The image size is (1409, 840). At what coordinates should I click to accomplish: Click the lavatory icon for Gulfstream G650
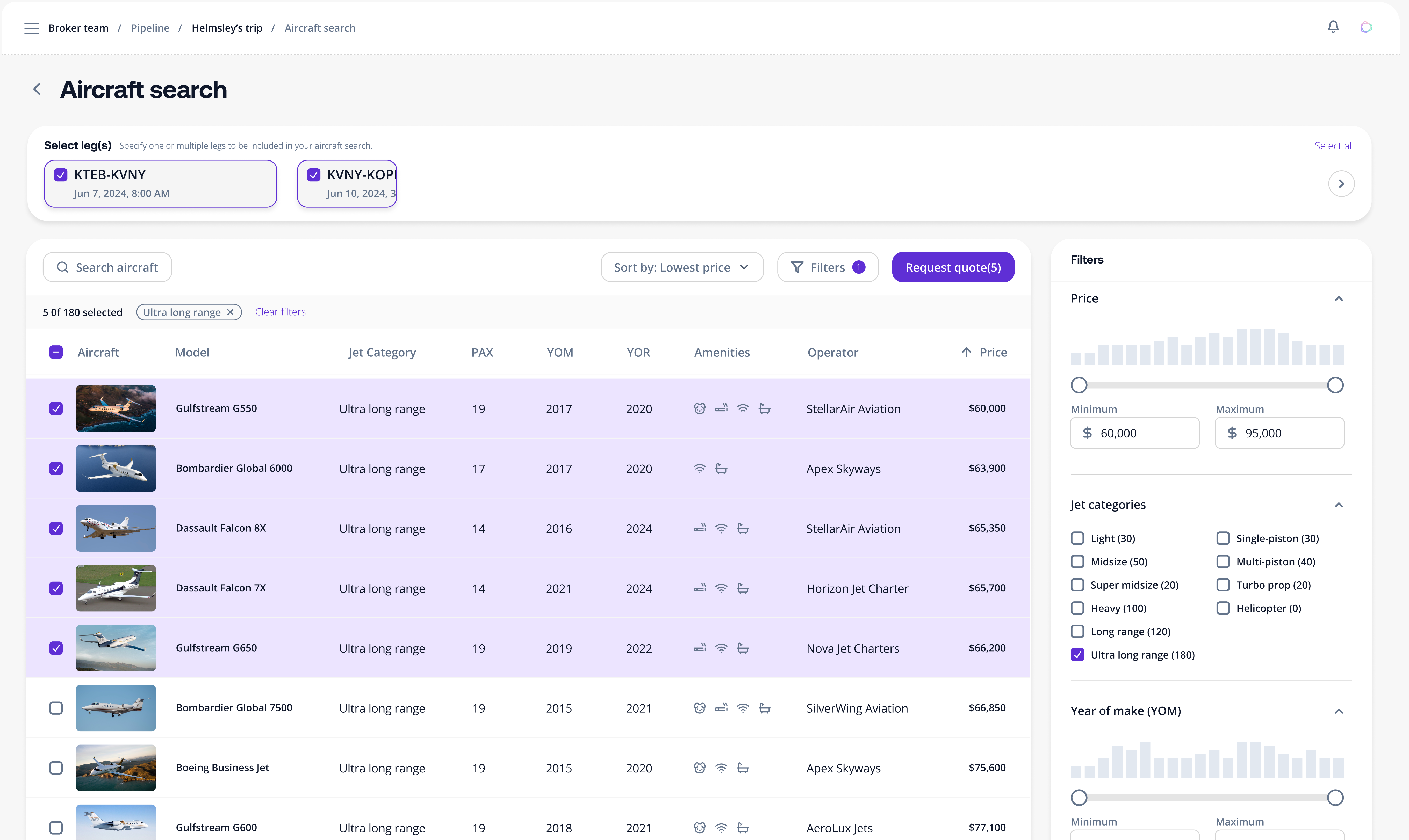(x=743, y=648)
